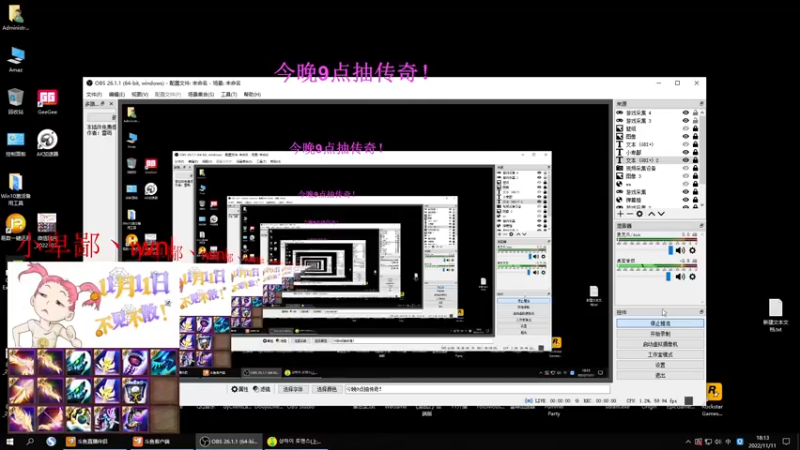Image resolution: width=800 pixels, height=450 pixels.
Task: Click 启动虚拟摄像机 virtual camera button
Action: click(x=660, y=344)
